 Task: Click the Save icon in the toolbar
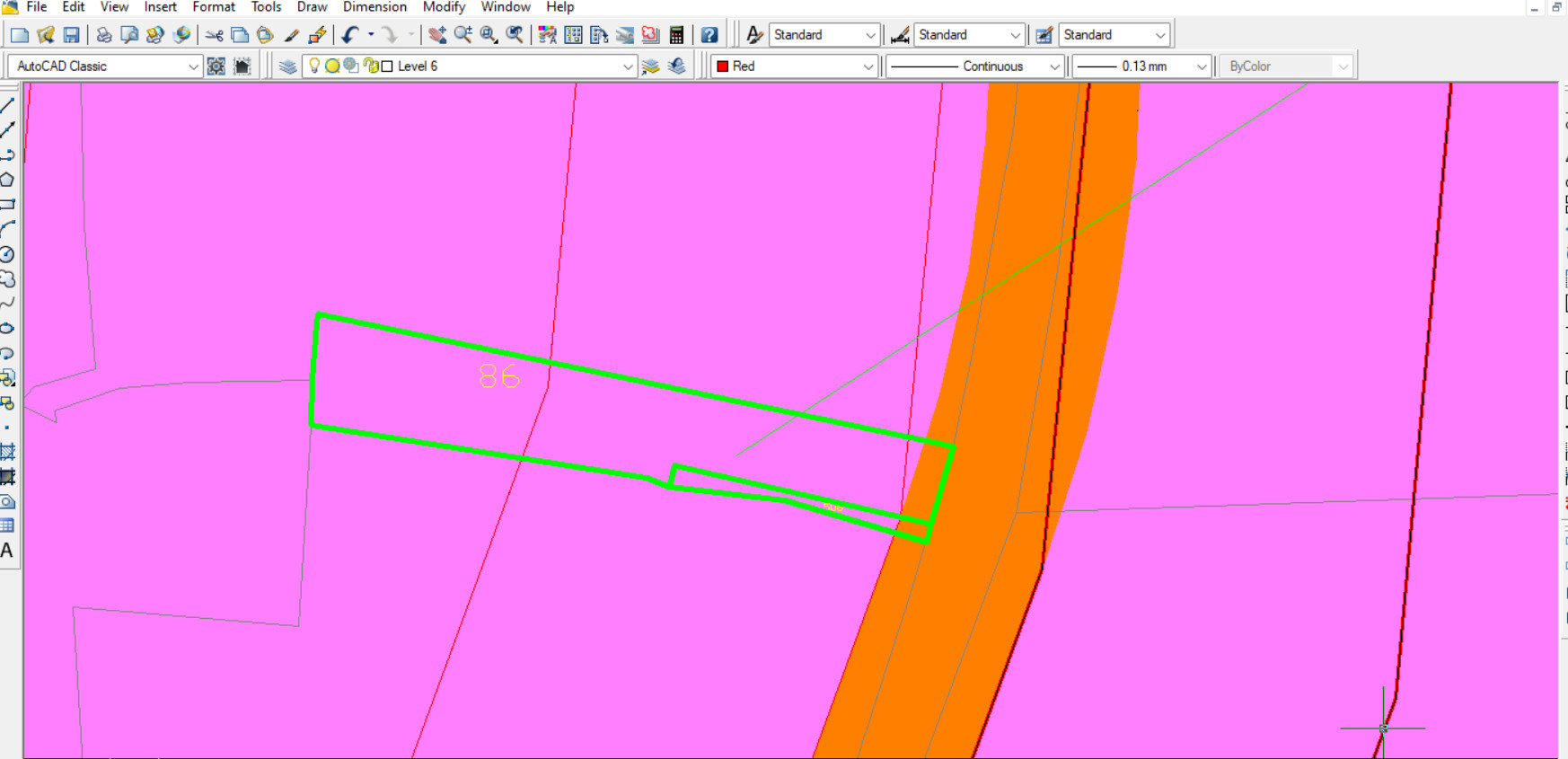pos(71,35)
